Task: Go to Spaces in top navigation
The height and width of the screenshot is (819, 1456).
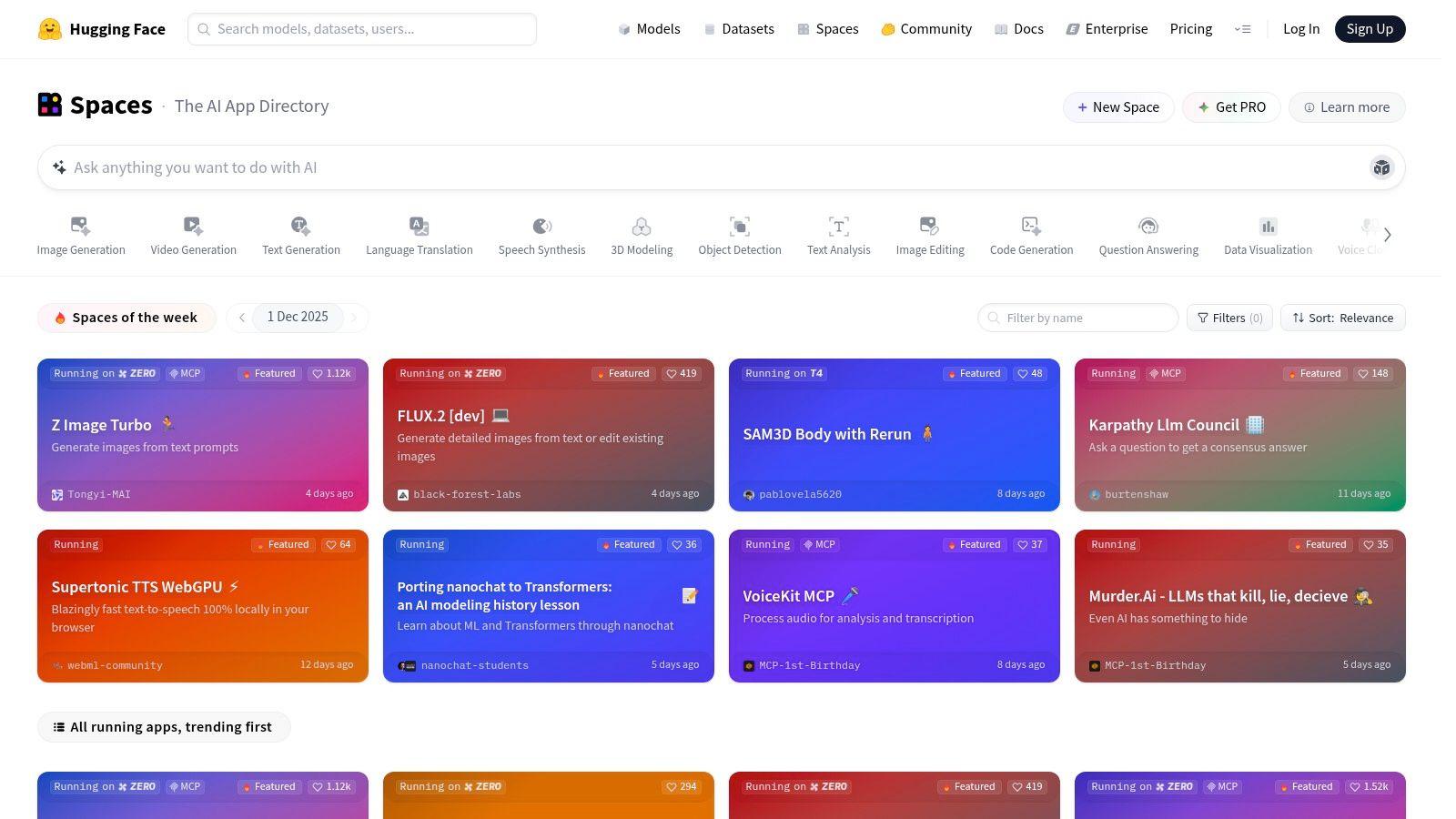Action: tap(828, 29)
